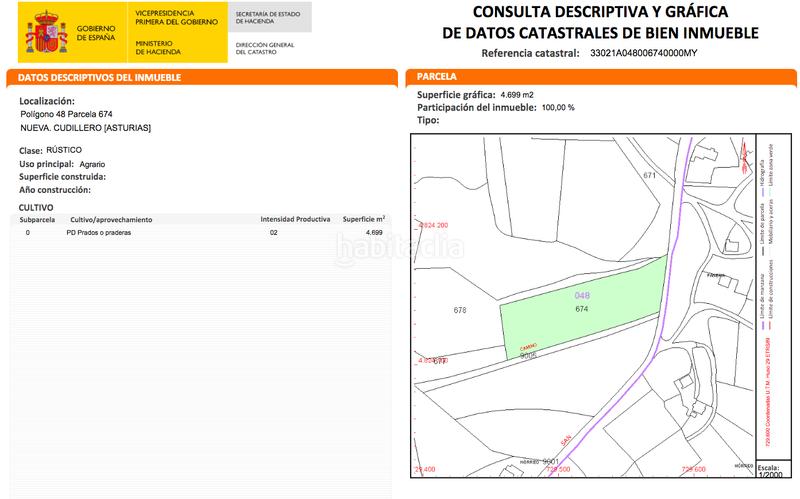Click the 'Cultivo/aprovechamiento' column header

[x=110, y=218]
